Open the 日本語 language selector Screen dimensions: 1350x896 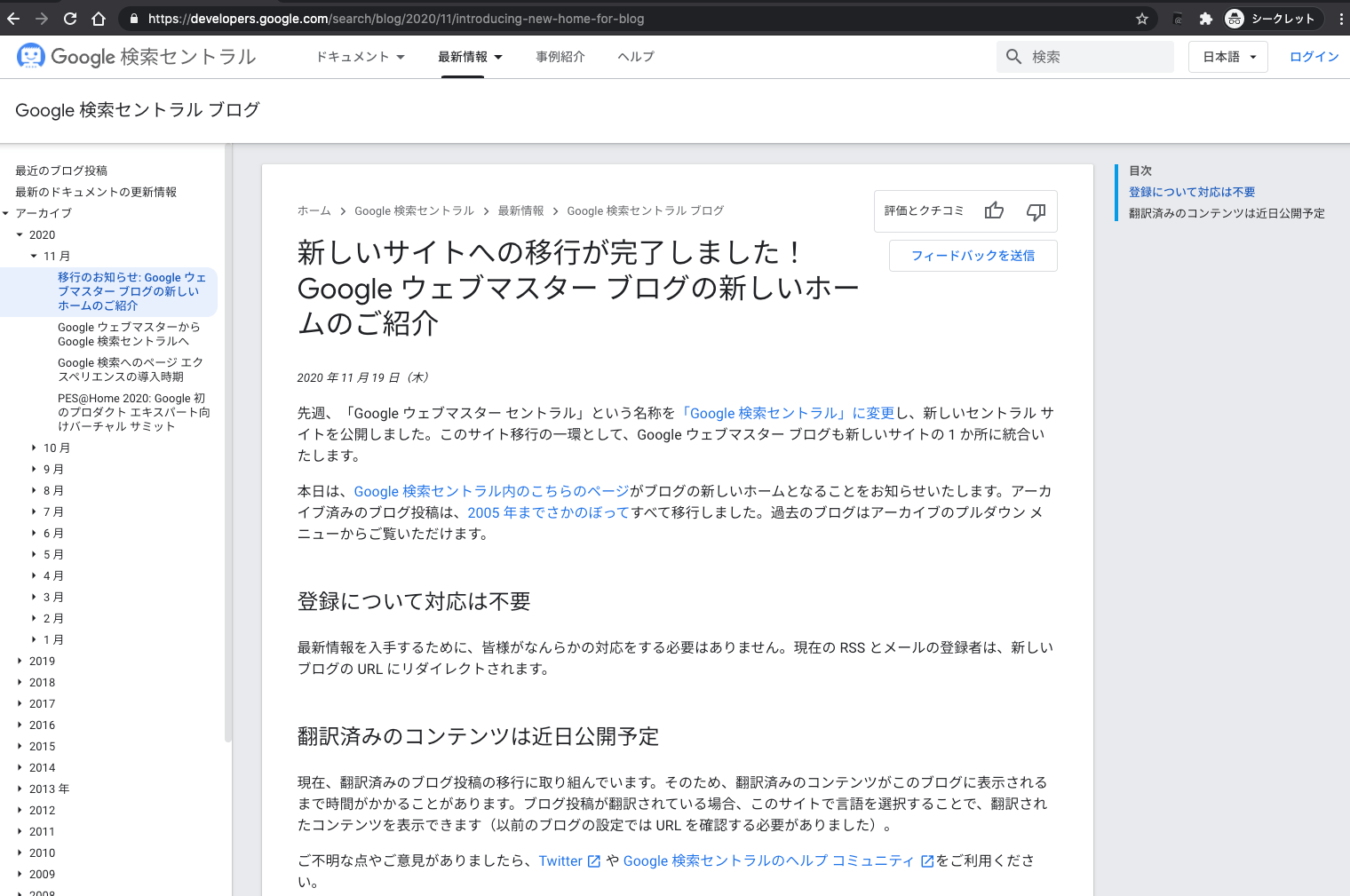pos(1228,57)
